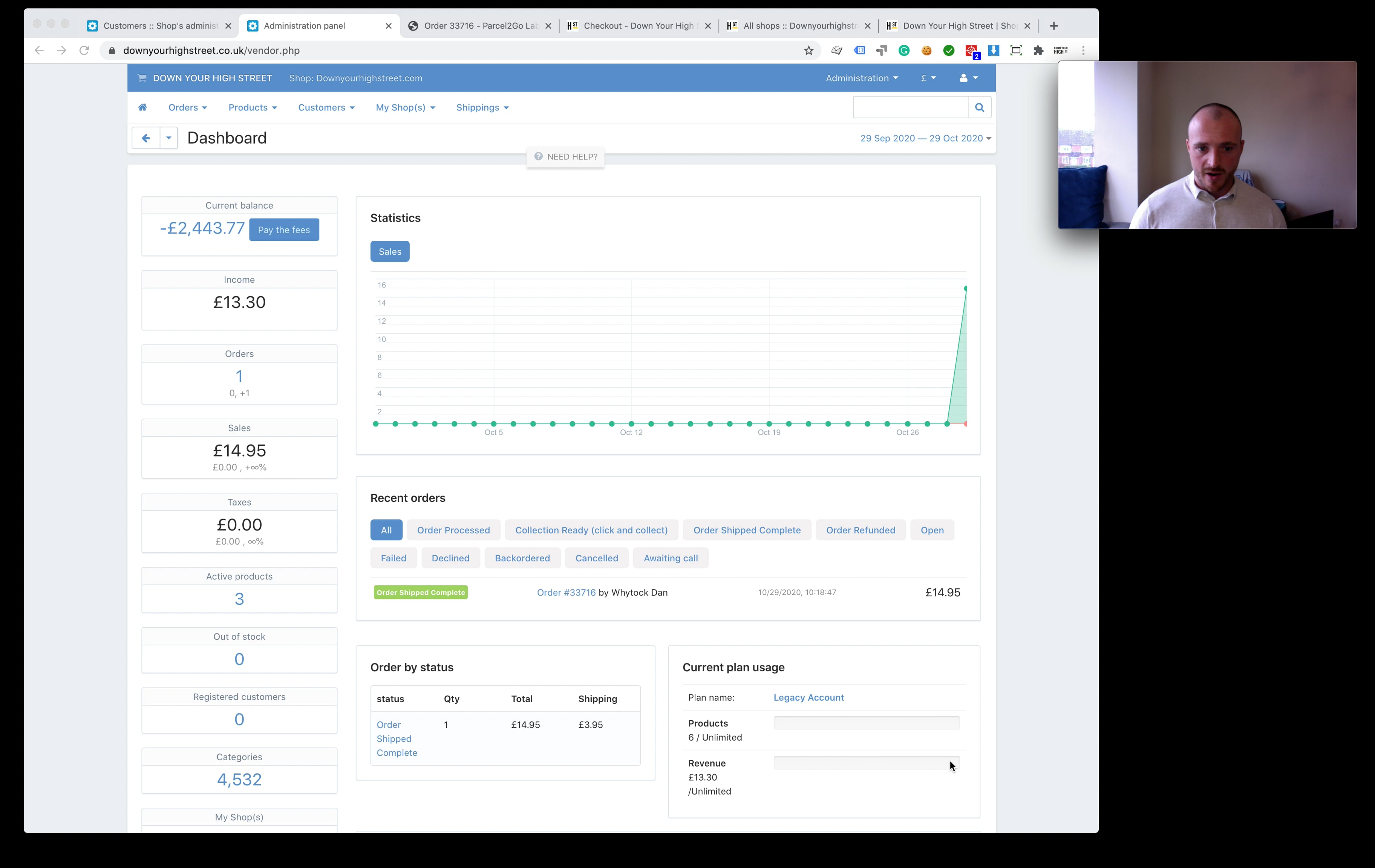Open the Administration dropdown
The width and height of the screenshot is (1375, 868).
click(x=862, y=78)
